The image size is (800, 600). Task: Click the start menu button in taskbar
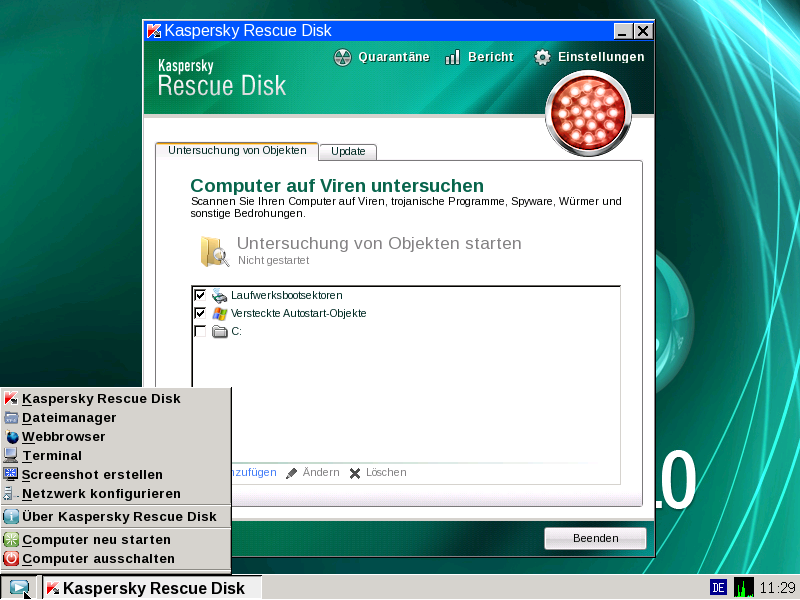[17, 587]
